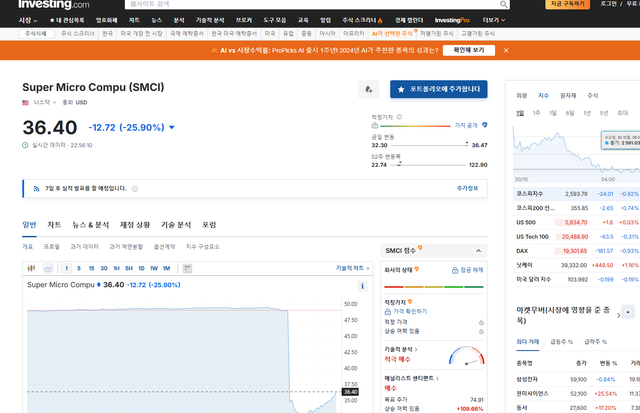Viewport: 640px width, 413px height.
Task: Select the area chart type icon
Action: [46, 268]
